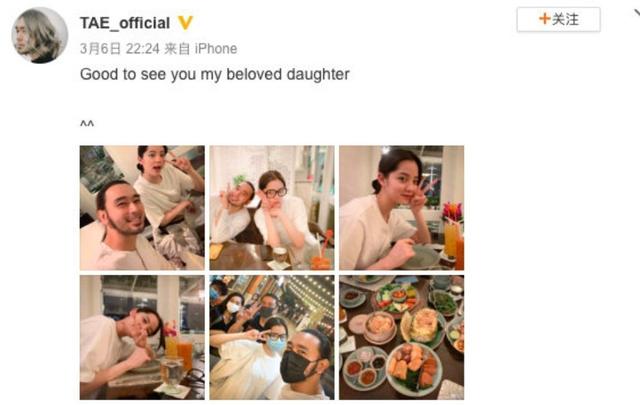Click the orange V verified badge

coord(185,22)
